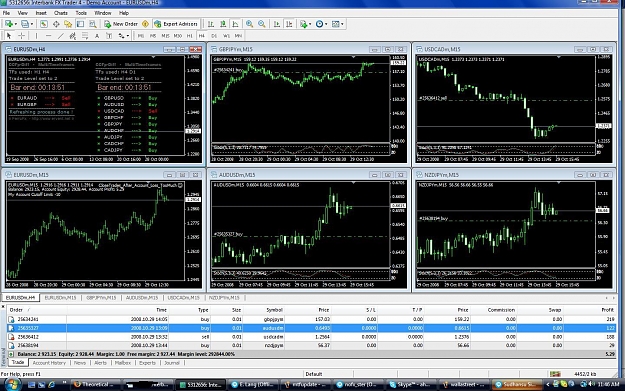Open the chart templates icon
The image size is (625, 391).
point(336,24)
